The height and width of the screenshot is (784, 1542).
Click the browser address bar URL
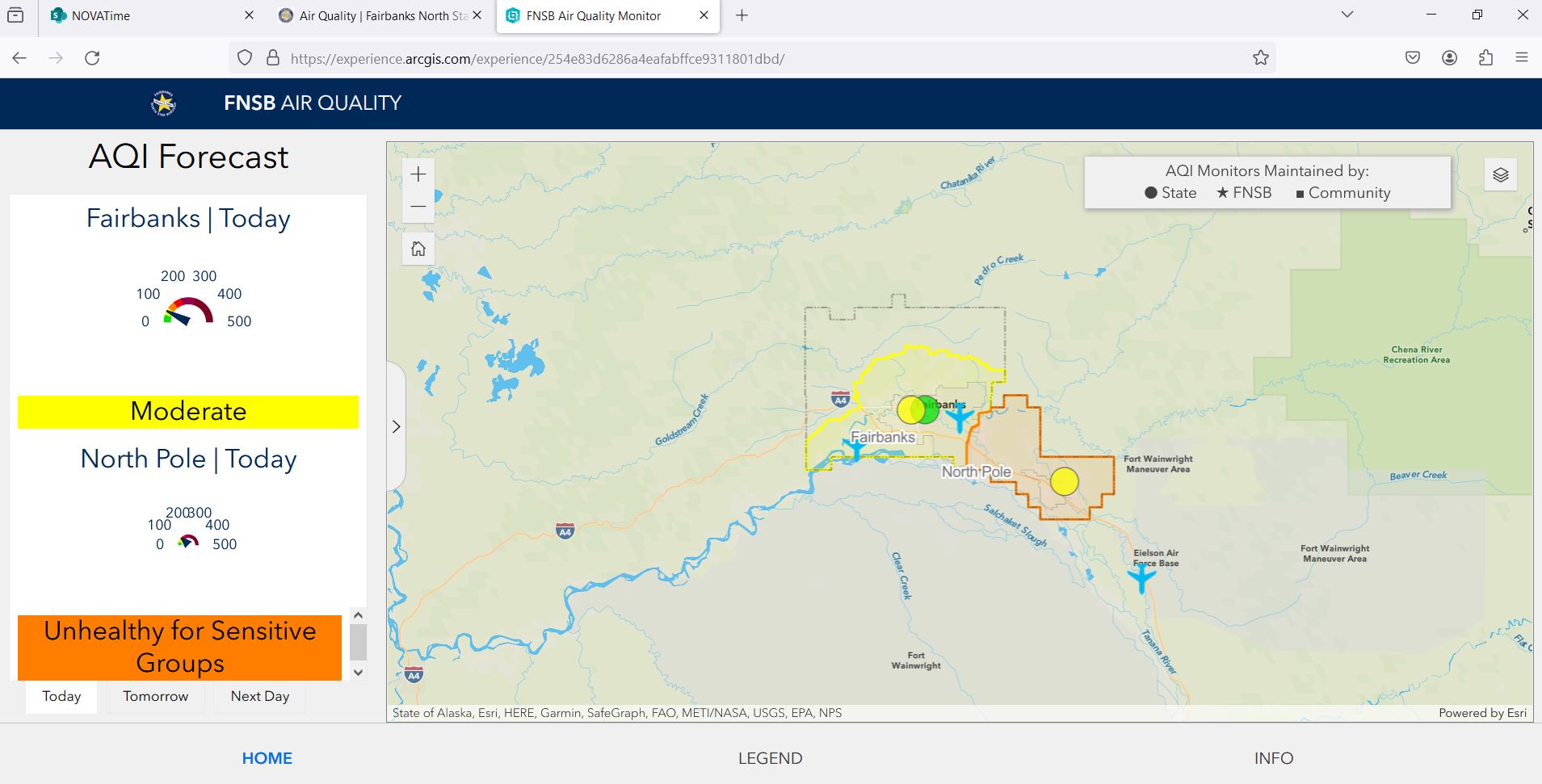537,58
